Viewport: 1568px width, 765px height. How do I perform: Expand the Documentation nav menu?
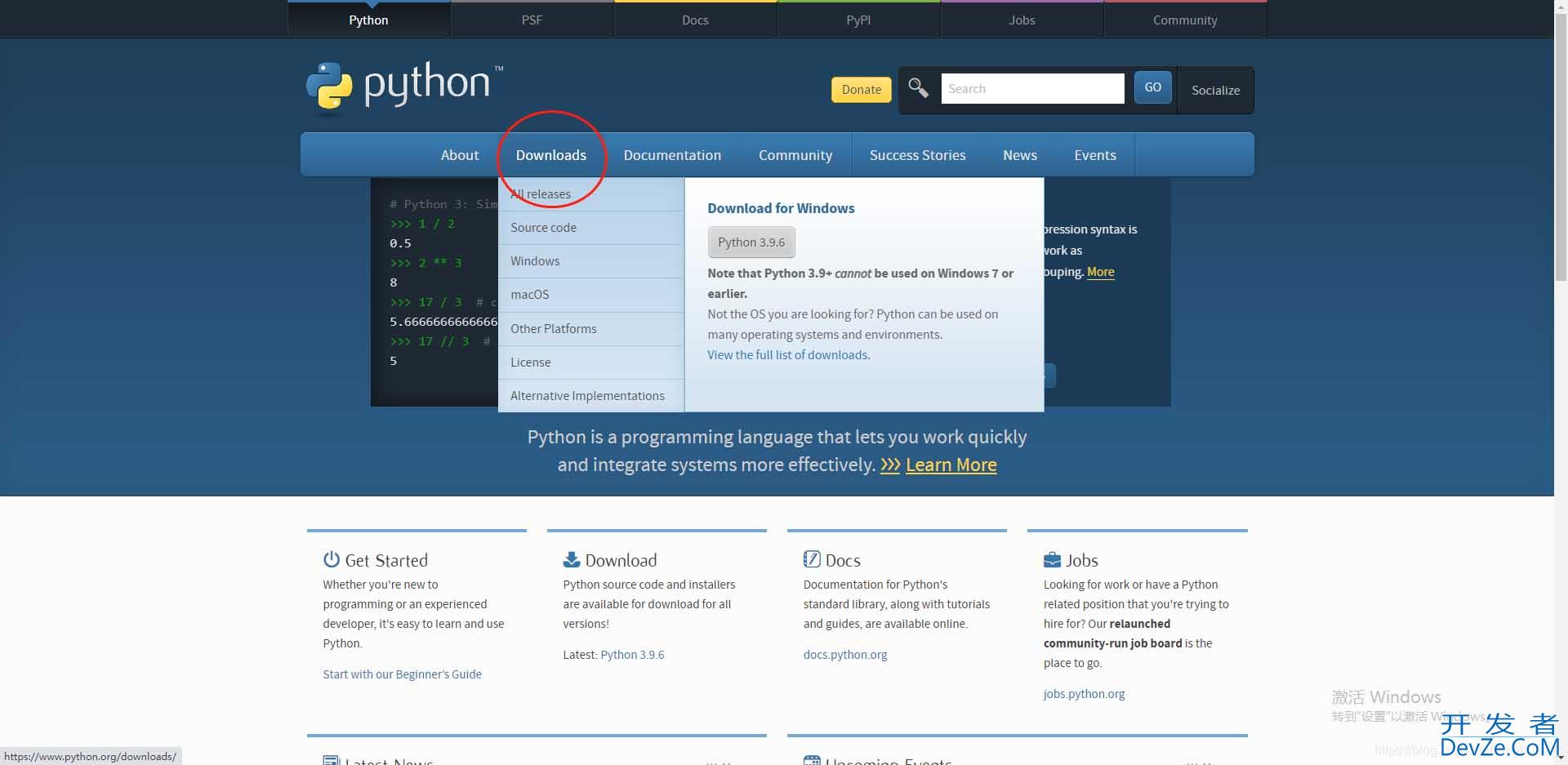pos(671,155)
